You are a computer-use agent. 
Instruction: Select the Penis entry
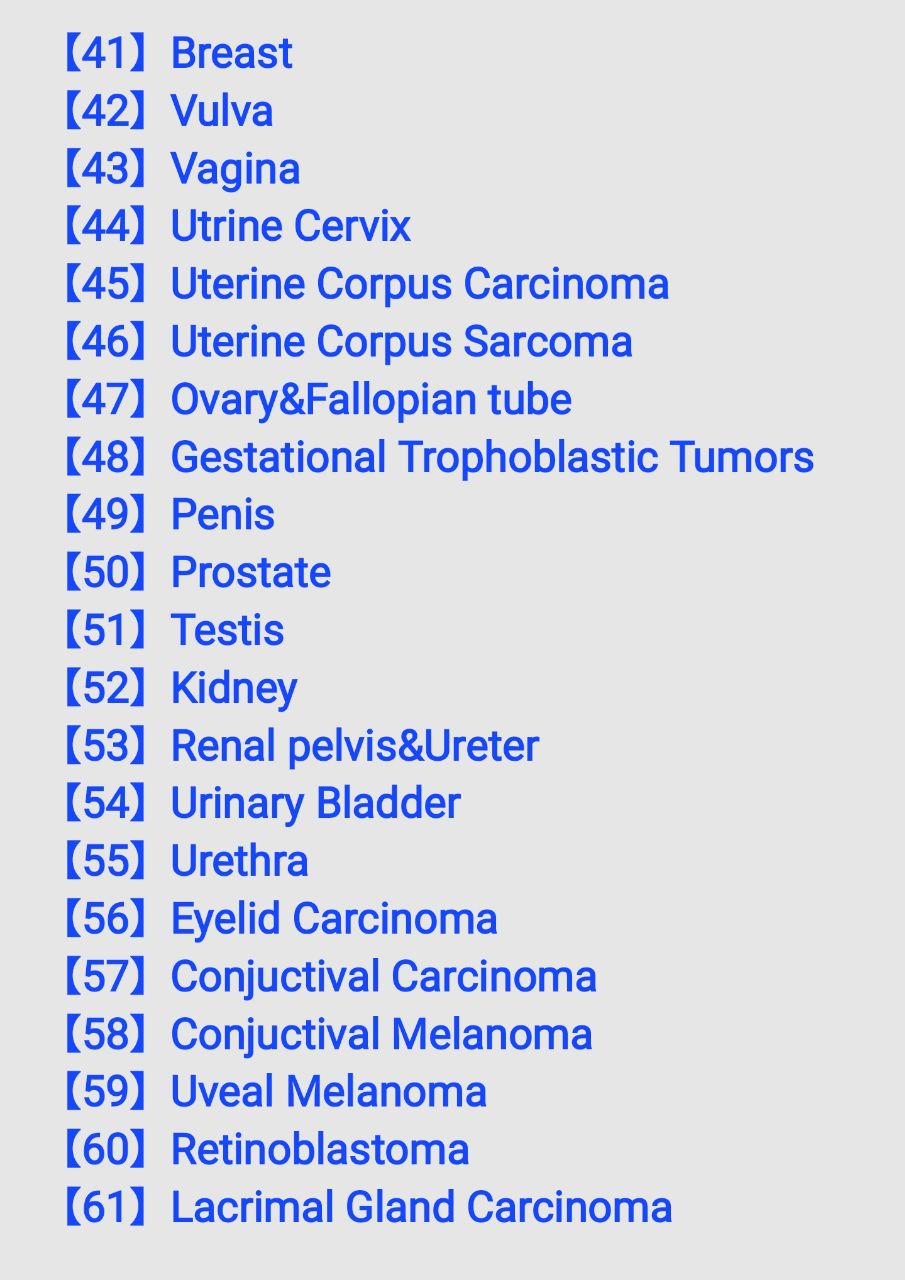223,515
